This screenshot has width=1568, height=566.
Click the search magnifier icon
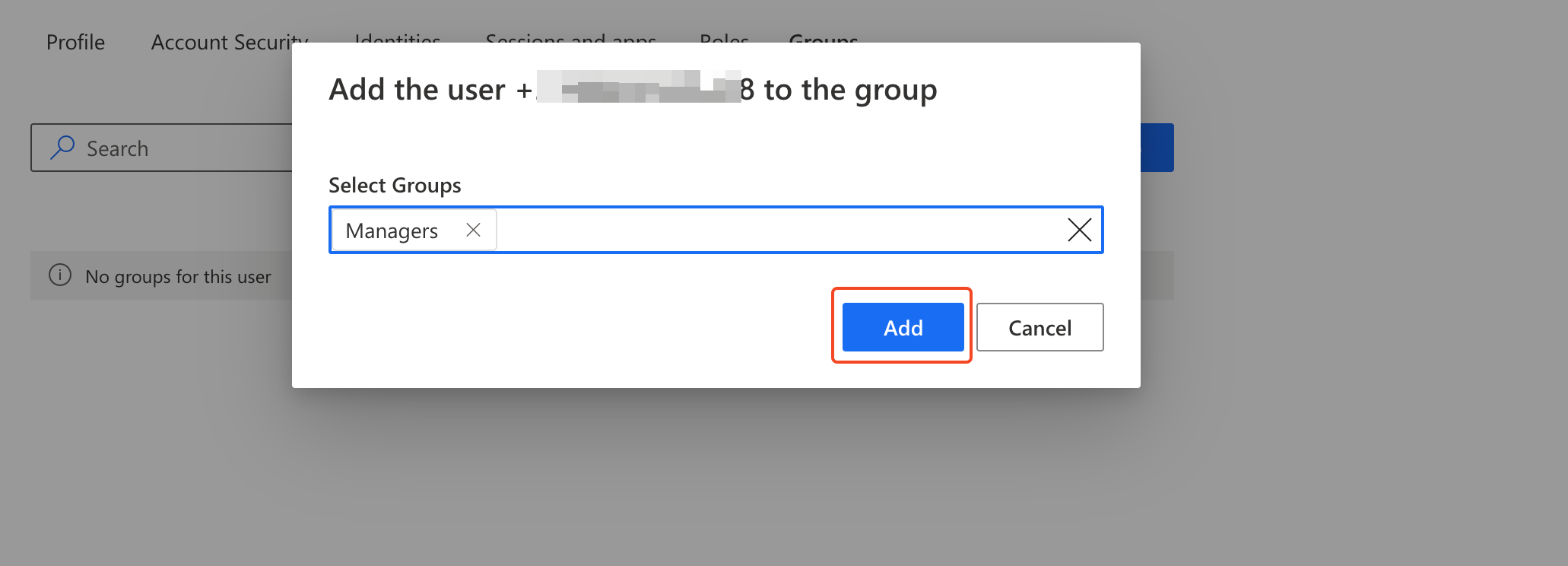(x=62, y=148)
